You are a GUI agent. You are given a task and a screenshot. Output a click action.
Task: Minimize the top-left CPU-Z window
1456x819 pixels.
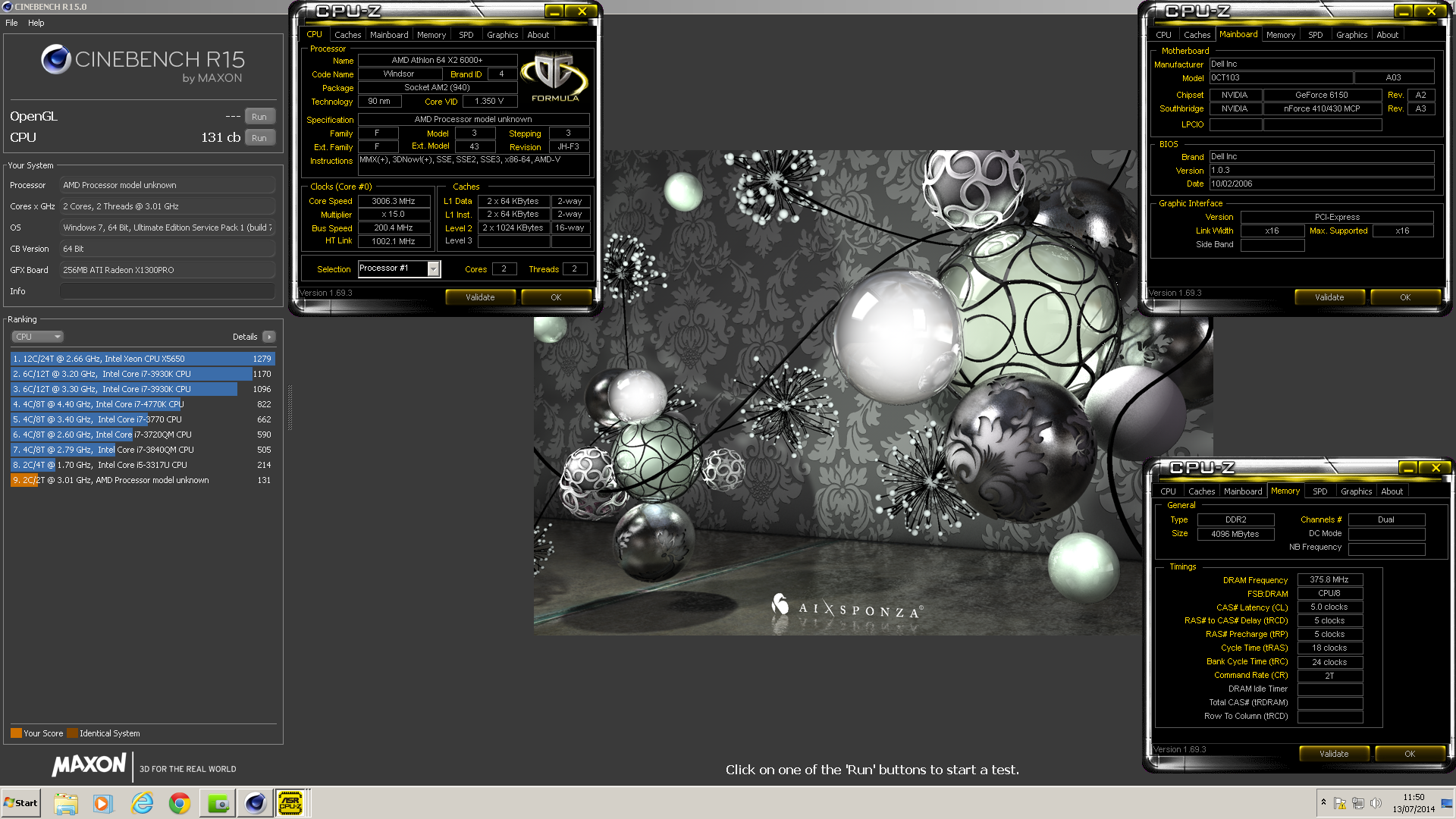click(554, 11)
